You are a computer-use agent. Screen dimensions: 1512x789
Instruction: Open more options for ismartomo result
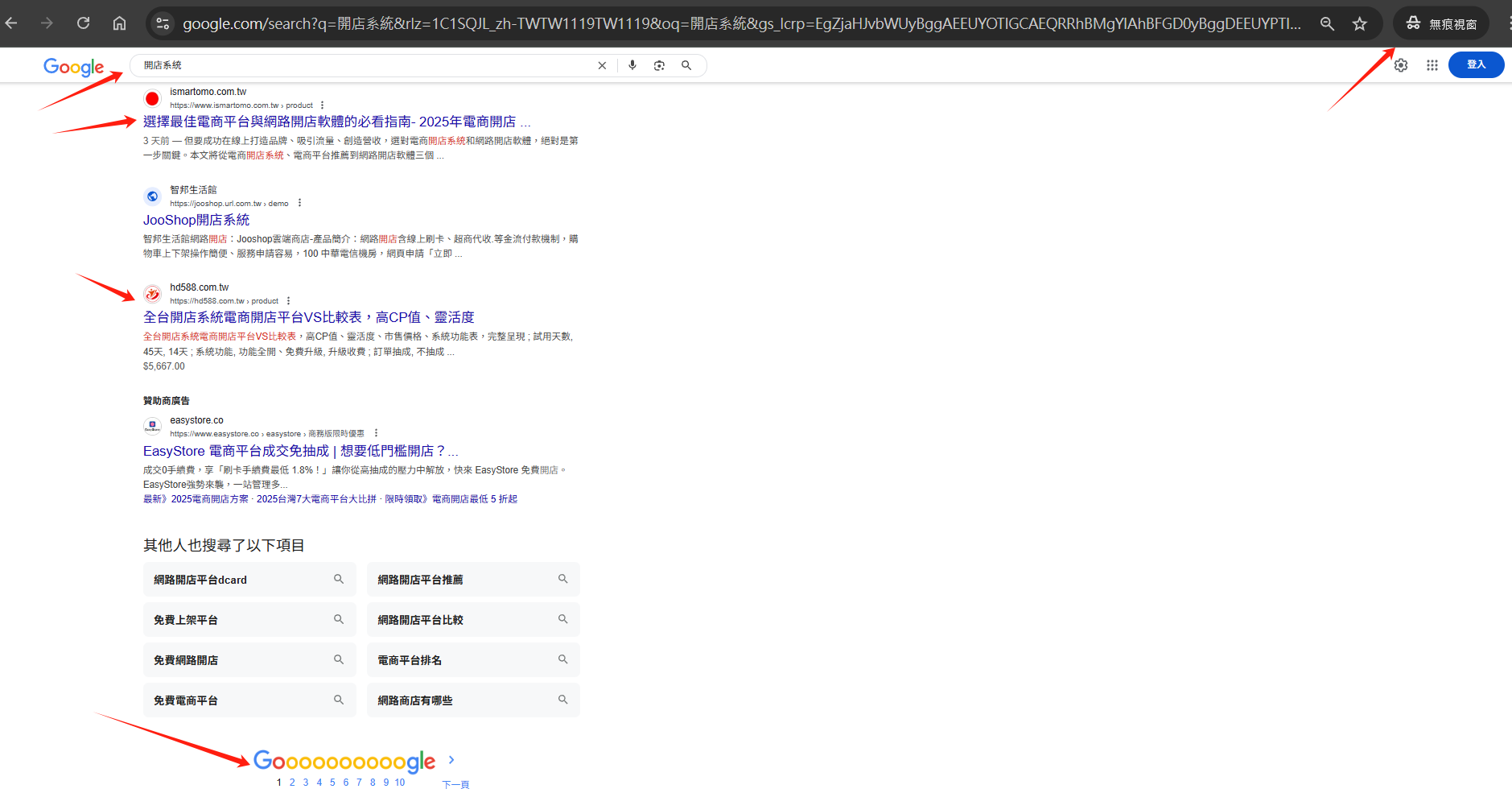click(322, 105)
